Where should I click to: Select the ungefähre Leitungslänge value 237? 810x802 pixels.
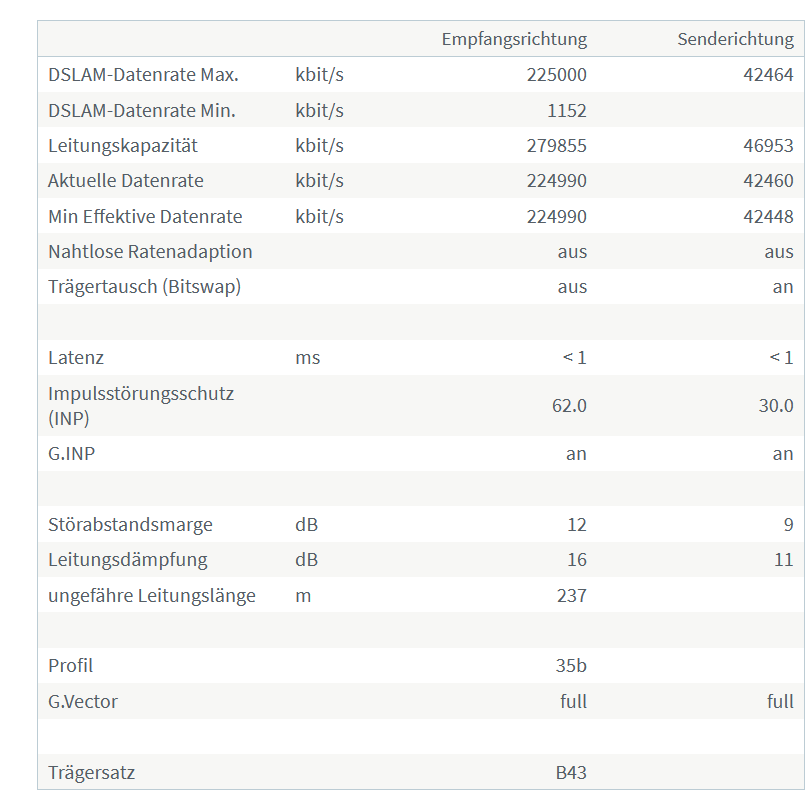tap(571, 595)
